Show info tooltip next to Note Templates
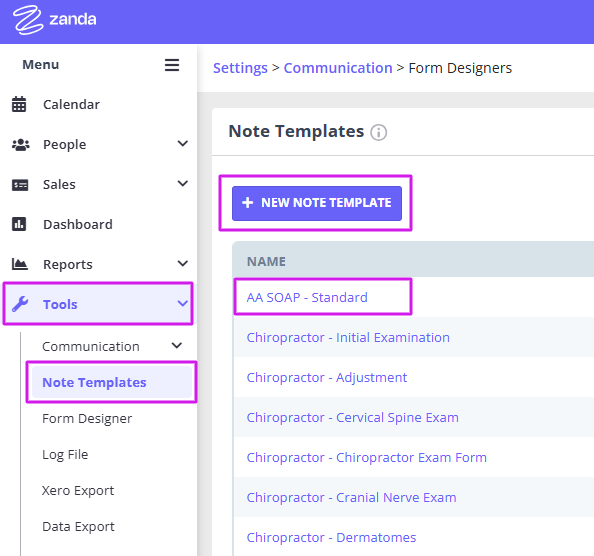Screen dimensions: 594x556 [378, 133]
